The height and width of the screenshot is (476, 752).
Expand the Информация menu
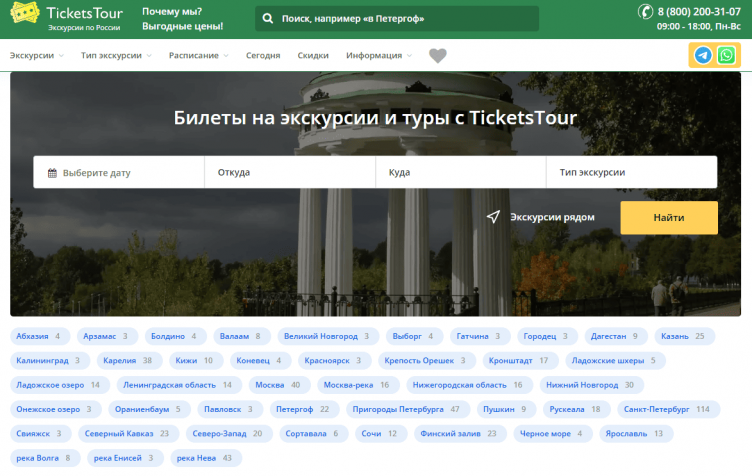tap(379, 56)
